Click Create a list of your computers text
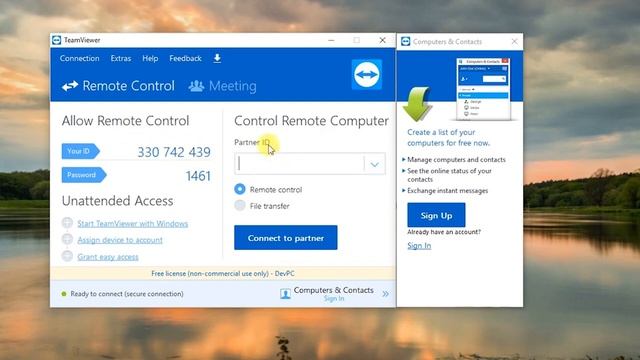The height and width of the screenshot is (360, 640). pyautogui.click(x=449, y=138)
